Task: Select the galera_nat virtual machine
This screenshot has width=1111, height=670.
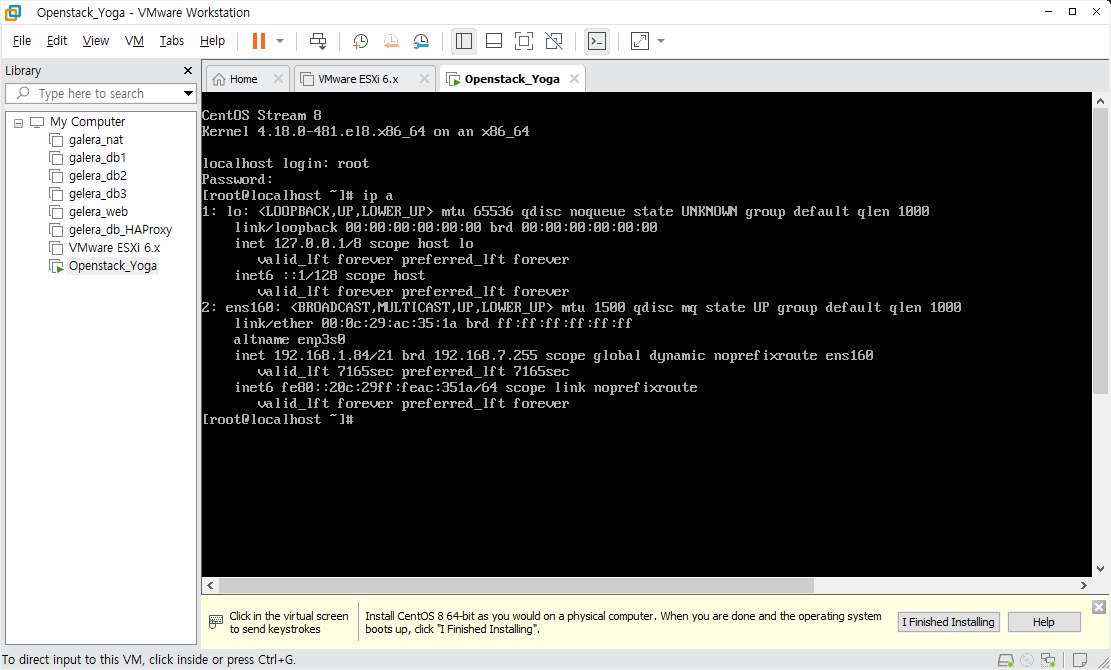Action: click(x=96, y=140)
